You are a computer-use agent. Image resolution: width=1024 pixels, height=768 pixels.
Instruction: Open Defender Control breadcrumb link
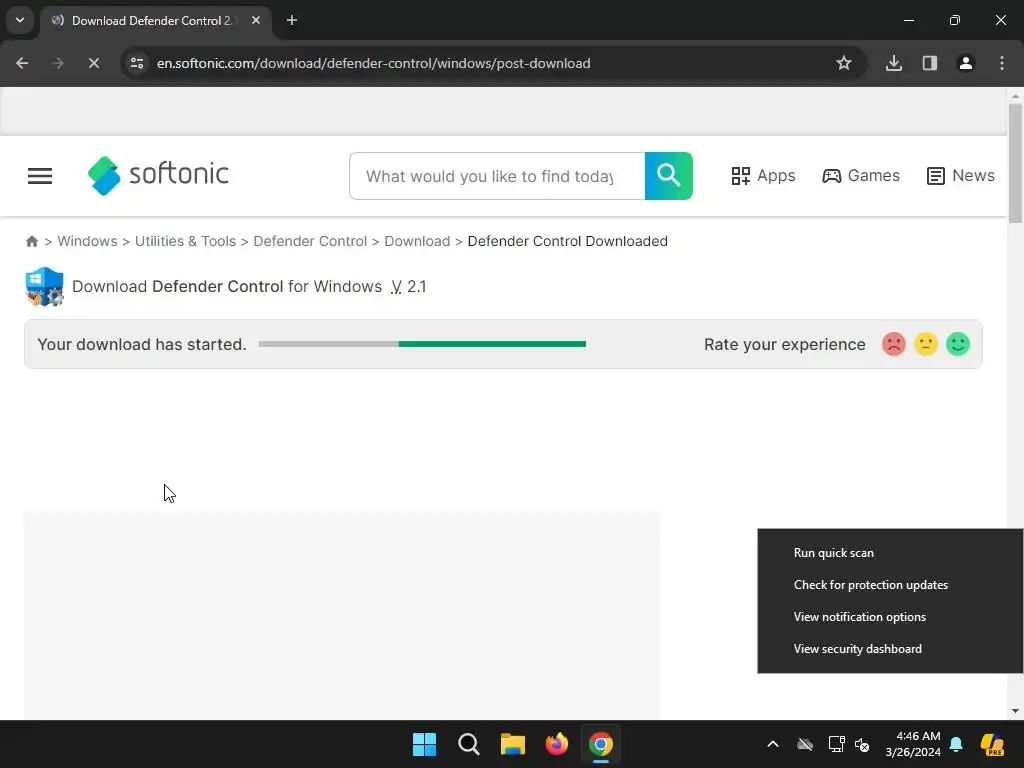pos(310,241)
